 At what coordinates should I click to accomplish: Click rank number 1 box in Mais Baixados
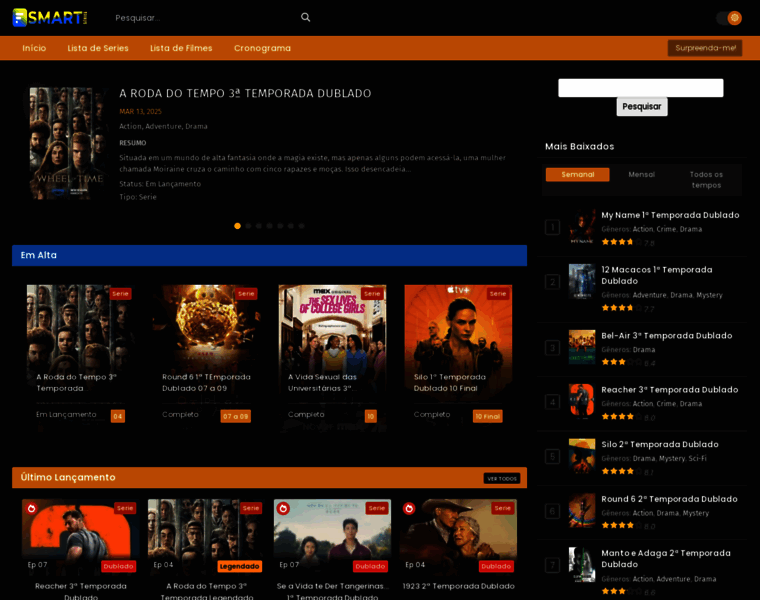pos(553,227)
